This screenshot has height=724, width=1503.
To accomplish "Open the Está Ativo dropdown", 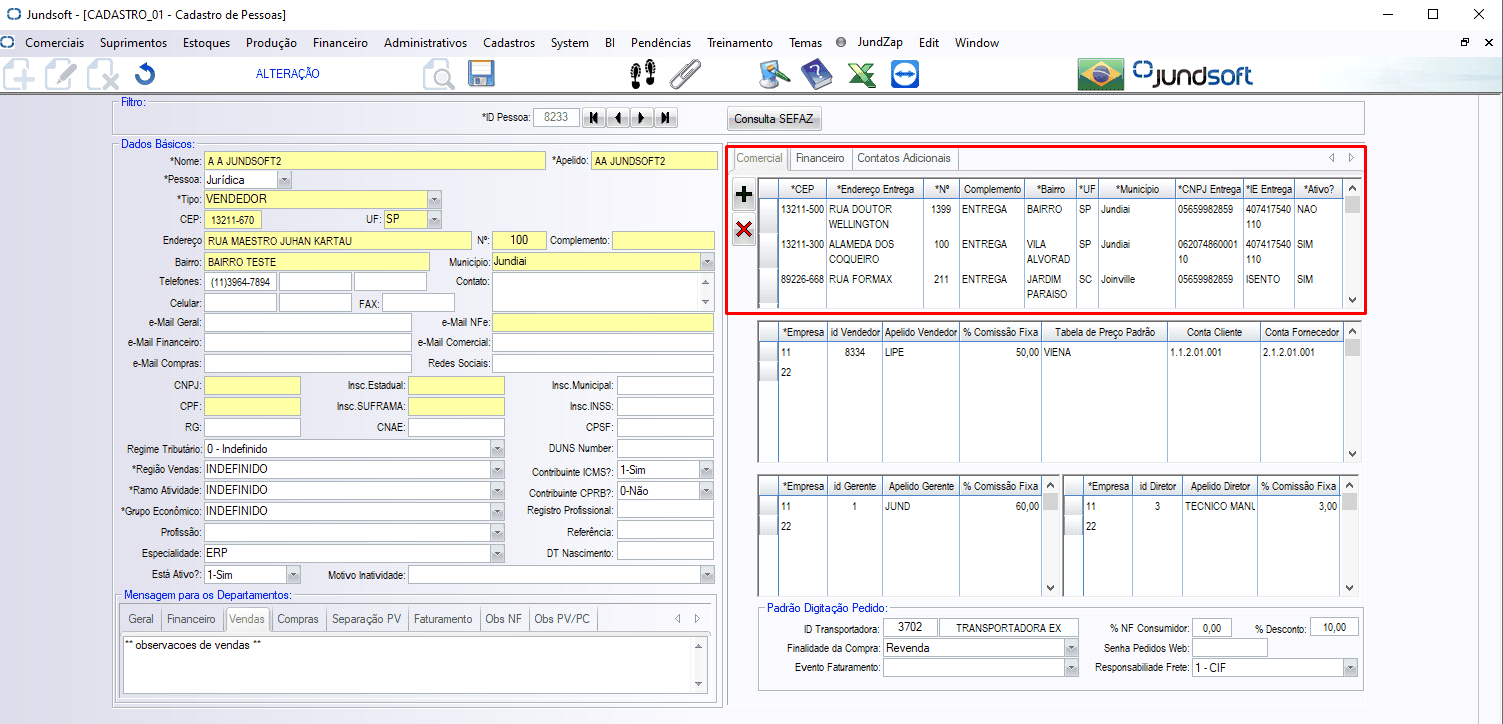I will 293,575.
